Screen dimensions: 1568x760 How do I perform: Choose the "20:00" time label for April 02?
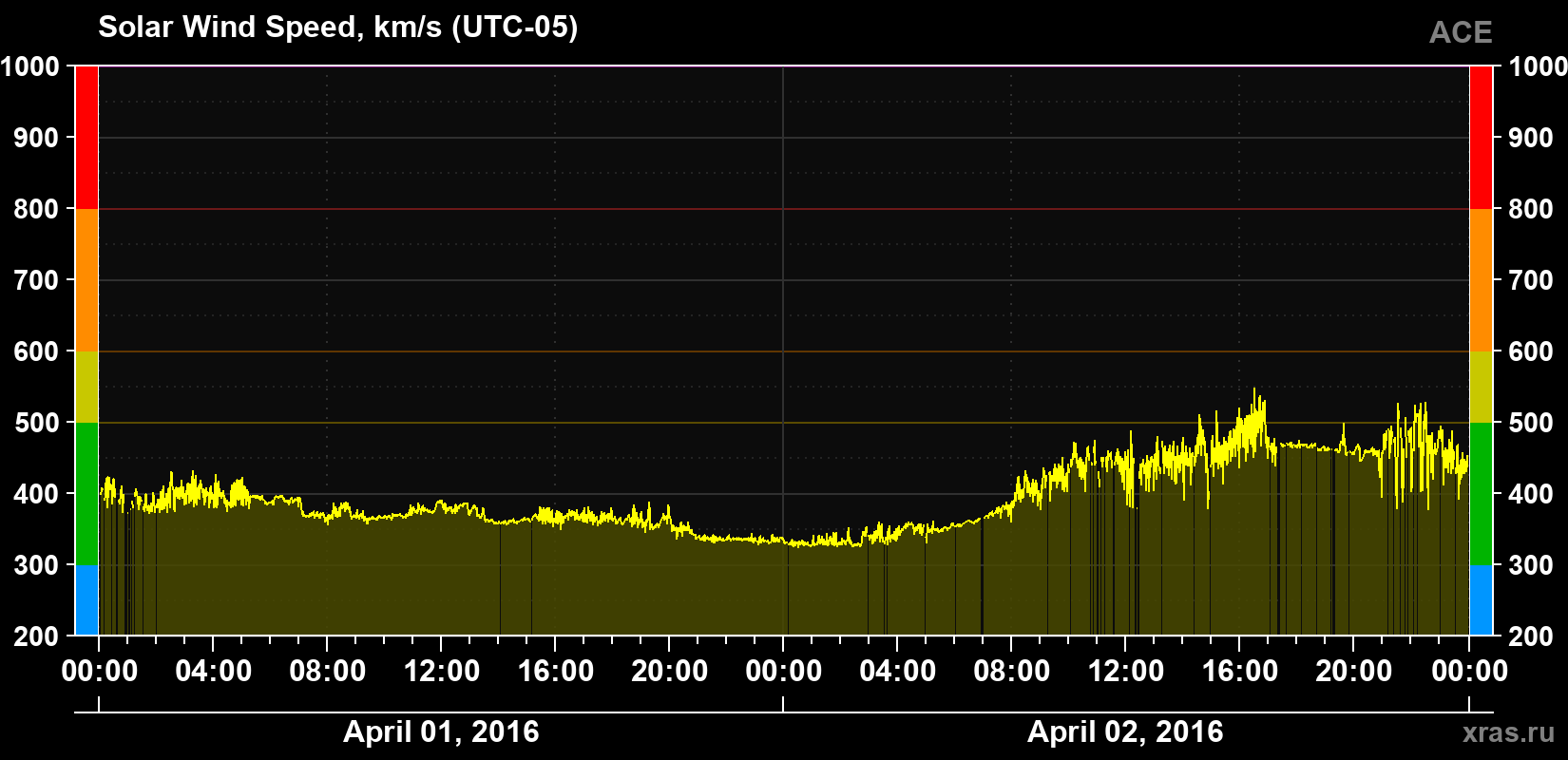tap(1354, 672)
